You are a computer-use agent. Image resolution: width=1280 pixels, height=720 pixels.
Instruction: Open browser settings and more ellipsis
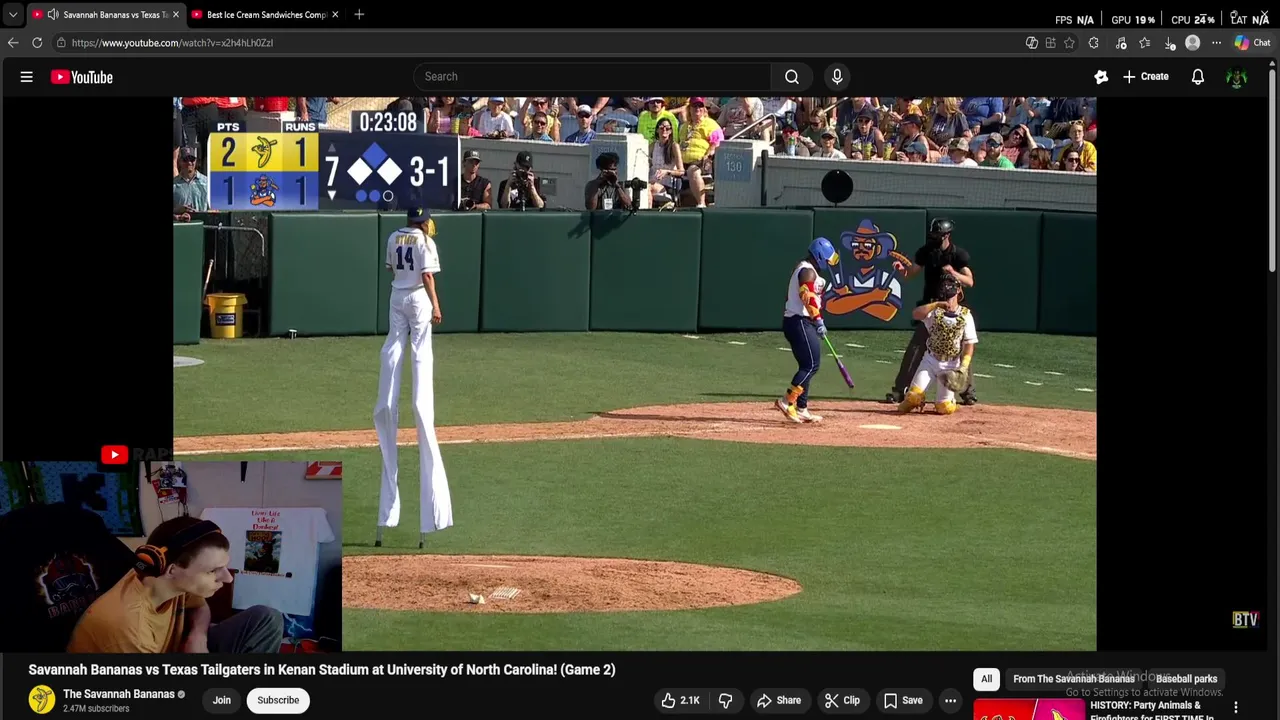[x=1216, y=43]
